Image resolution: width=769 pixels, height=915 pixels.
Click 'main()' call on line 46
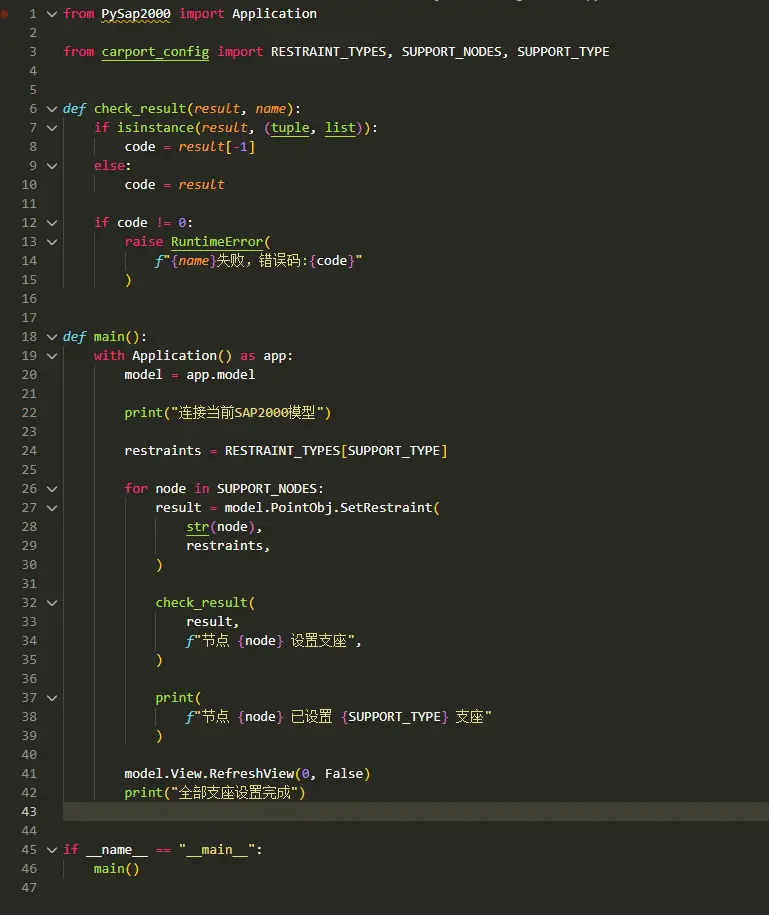pyautogui.click(x=117, y=869)
